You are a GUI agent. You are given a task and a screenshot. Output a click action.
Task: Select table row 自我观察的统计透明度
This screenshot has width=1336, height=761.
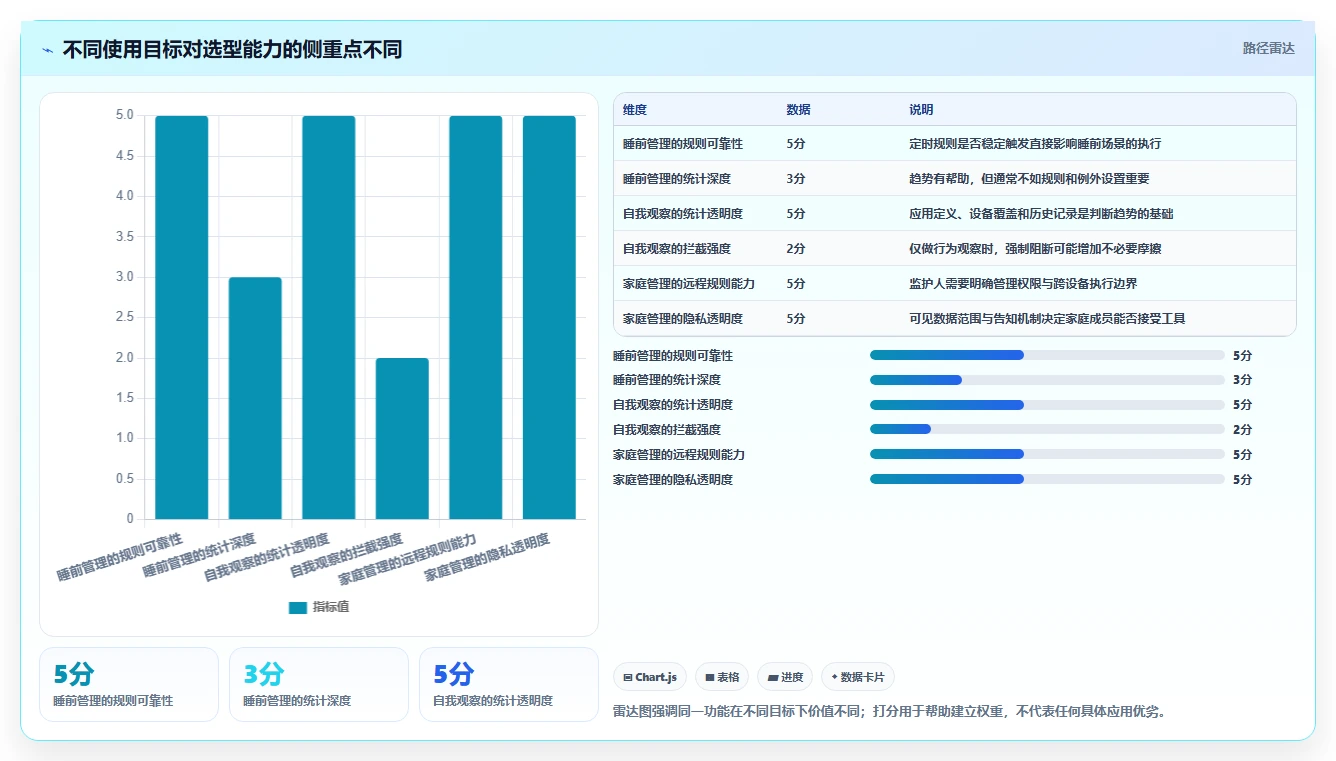point(954,214)
